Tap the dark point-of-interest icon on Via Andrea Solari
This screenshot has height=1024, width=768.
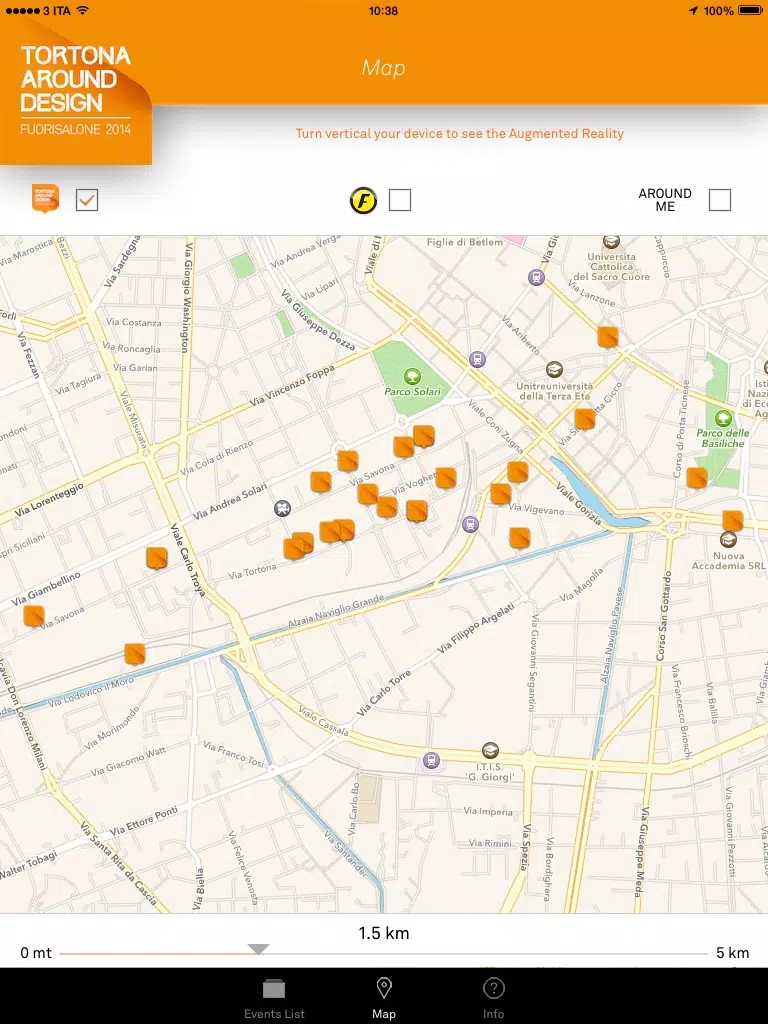(283, 508)
